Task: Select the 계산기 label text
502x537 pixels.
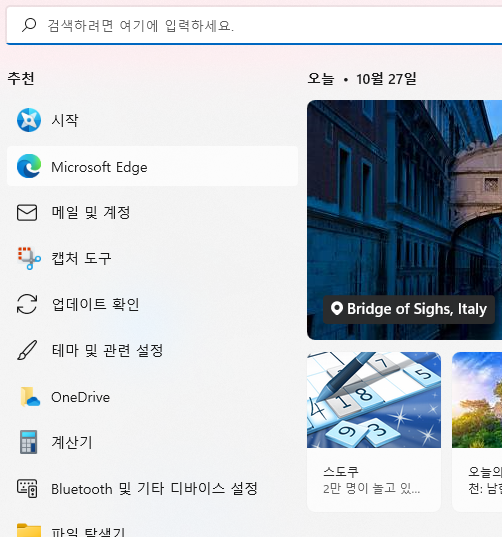Action: tap(72, 442)
